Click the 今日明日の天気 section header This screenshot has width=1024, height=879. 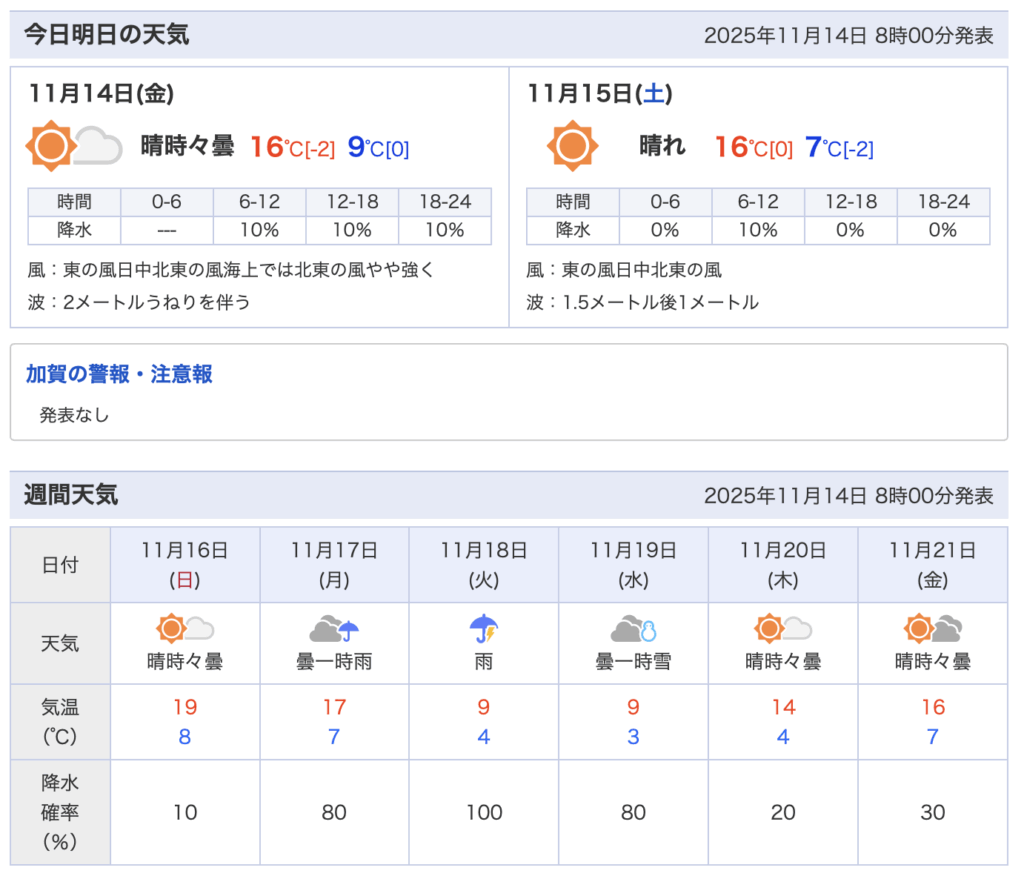click(x=106, y=35)
